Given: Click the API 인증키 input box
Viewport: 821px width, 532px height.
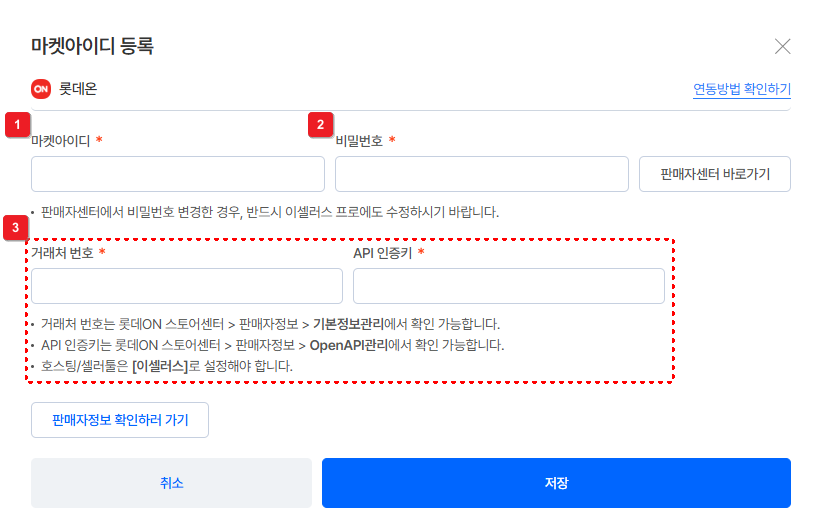Looking at the screenshot, I should pyautogui.click(x=508, y=286).
